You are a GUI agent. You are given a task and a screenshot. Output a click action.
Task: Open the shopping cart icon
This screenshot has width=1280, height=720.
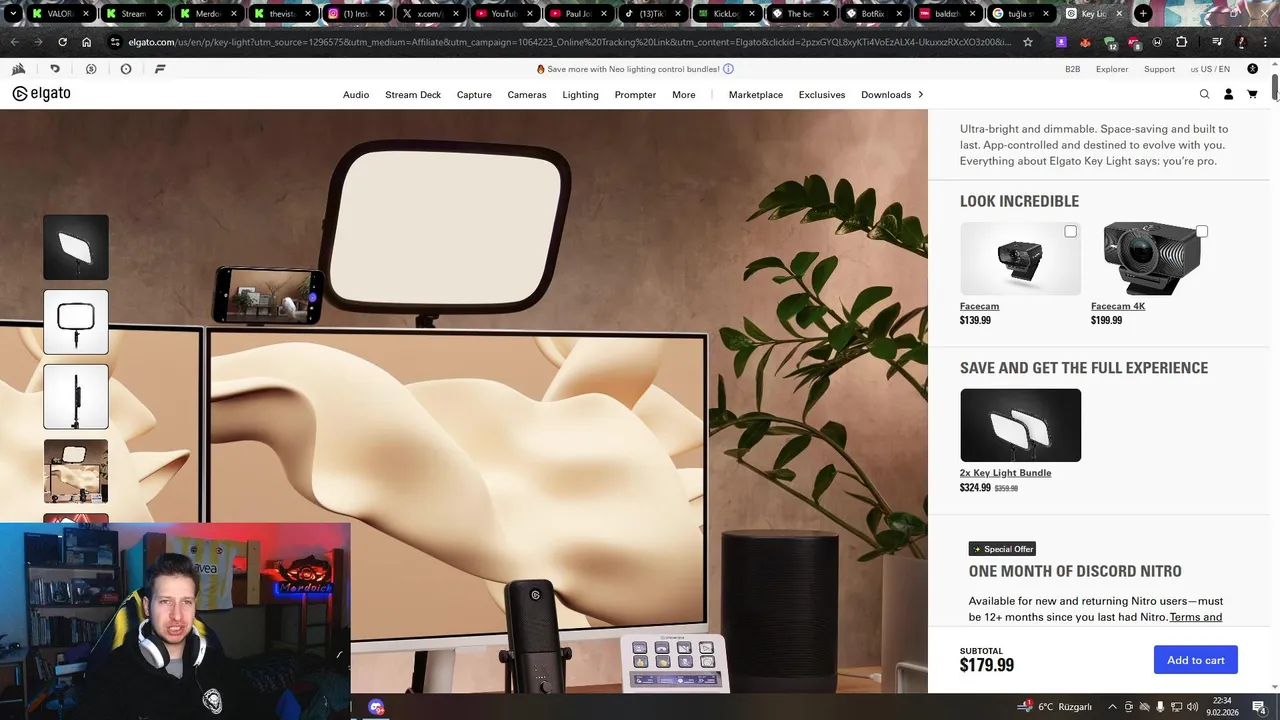coord(1252,94)
